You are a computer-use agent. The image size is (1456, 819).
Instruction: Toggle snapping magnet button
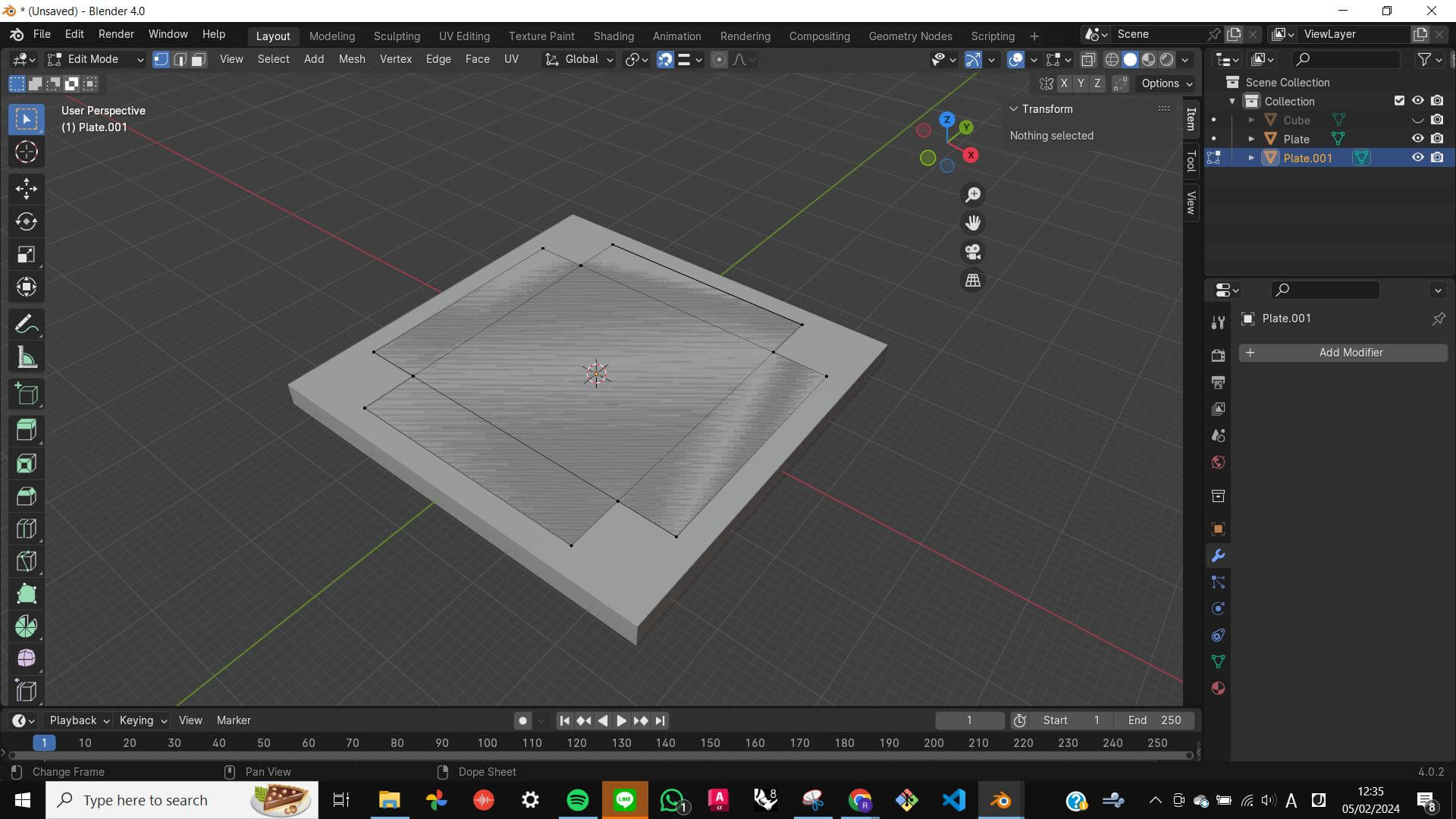665,59
